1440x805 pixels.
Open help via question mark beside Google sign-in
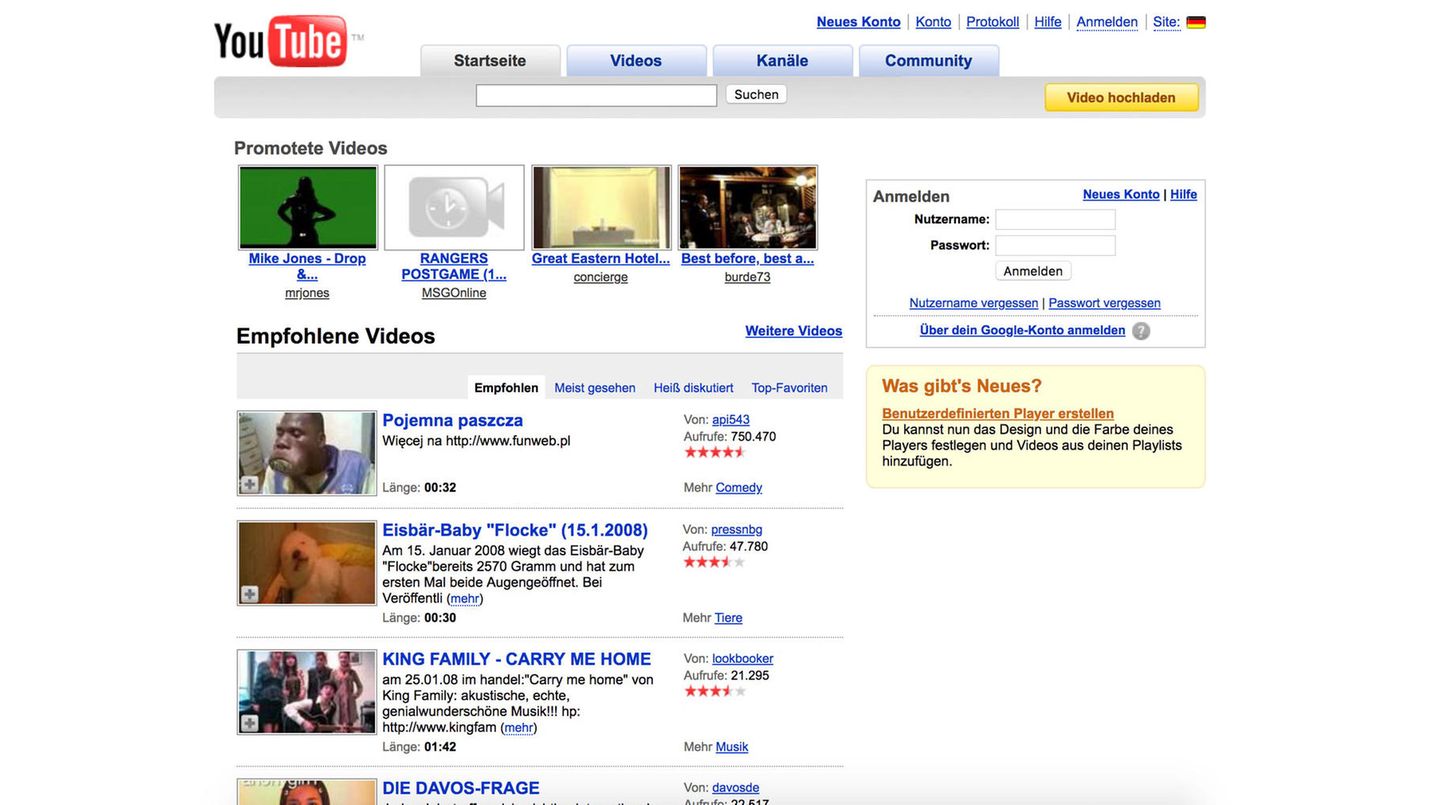pyautogui.click(x=1140, y=329)
